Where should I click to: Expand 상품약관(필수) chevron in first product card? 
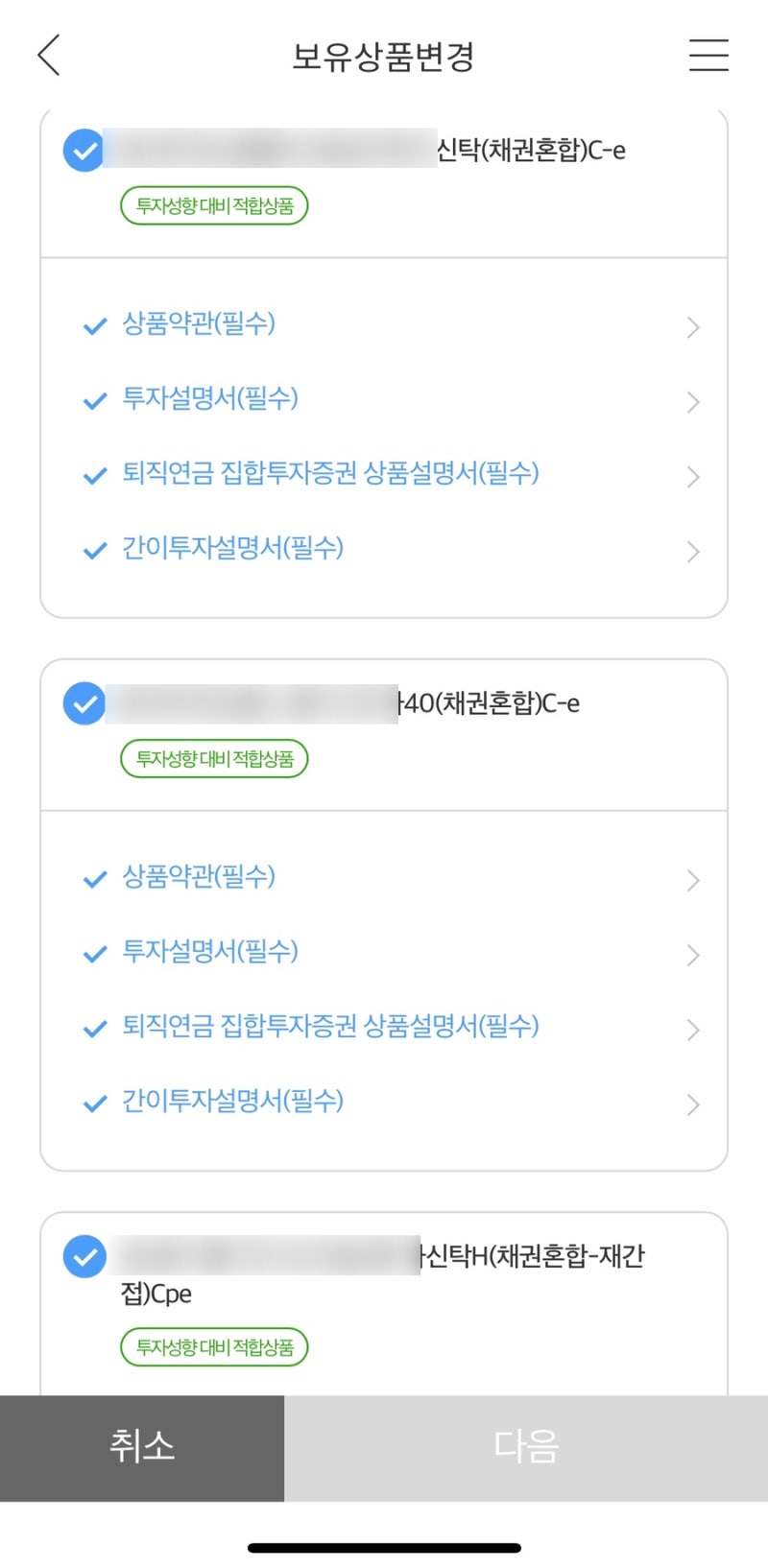[693, 328]
